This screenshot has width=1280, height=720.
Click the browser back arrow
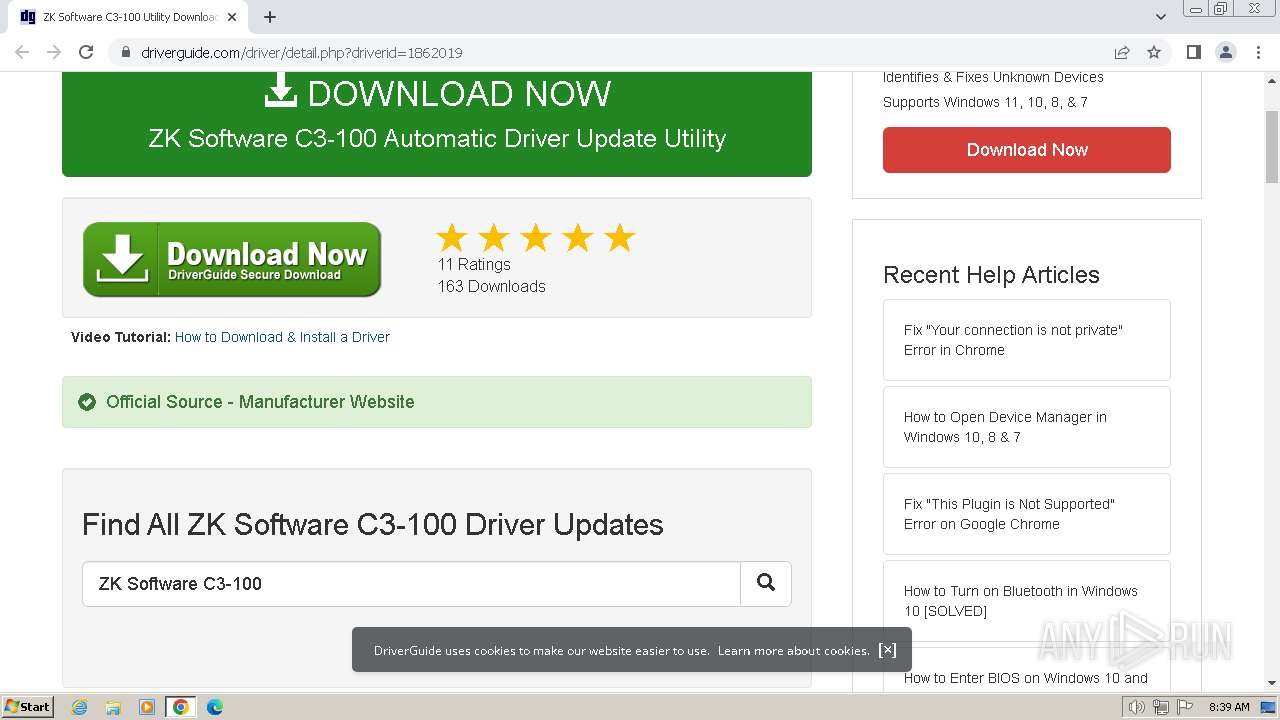pyautogui.click(x=22, y=52)
